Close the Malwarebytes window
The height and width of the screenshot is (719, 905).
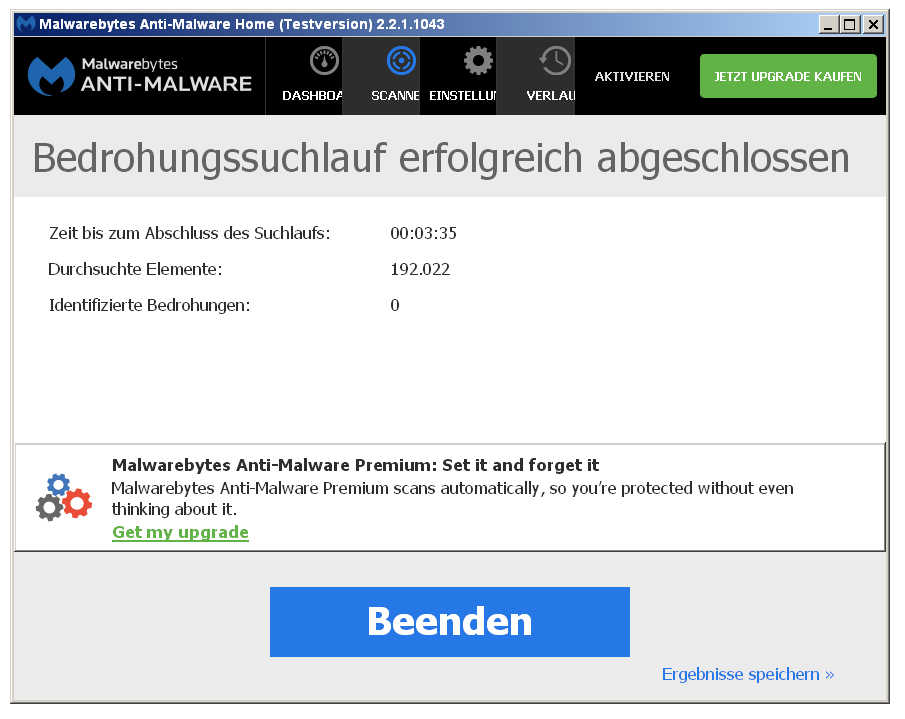coord(873,25)
